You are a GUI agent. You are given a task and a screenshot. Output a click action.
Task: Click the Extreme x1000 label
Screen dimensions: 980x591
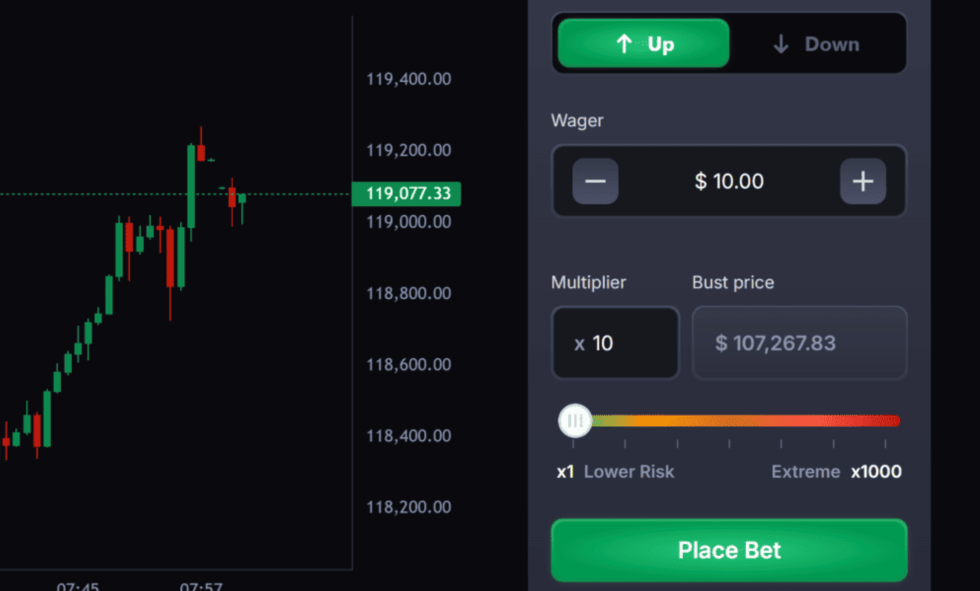836,472
